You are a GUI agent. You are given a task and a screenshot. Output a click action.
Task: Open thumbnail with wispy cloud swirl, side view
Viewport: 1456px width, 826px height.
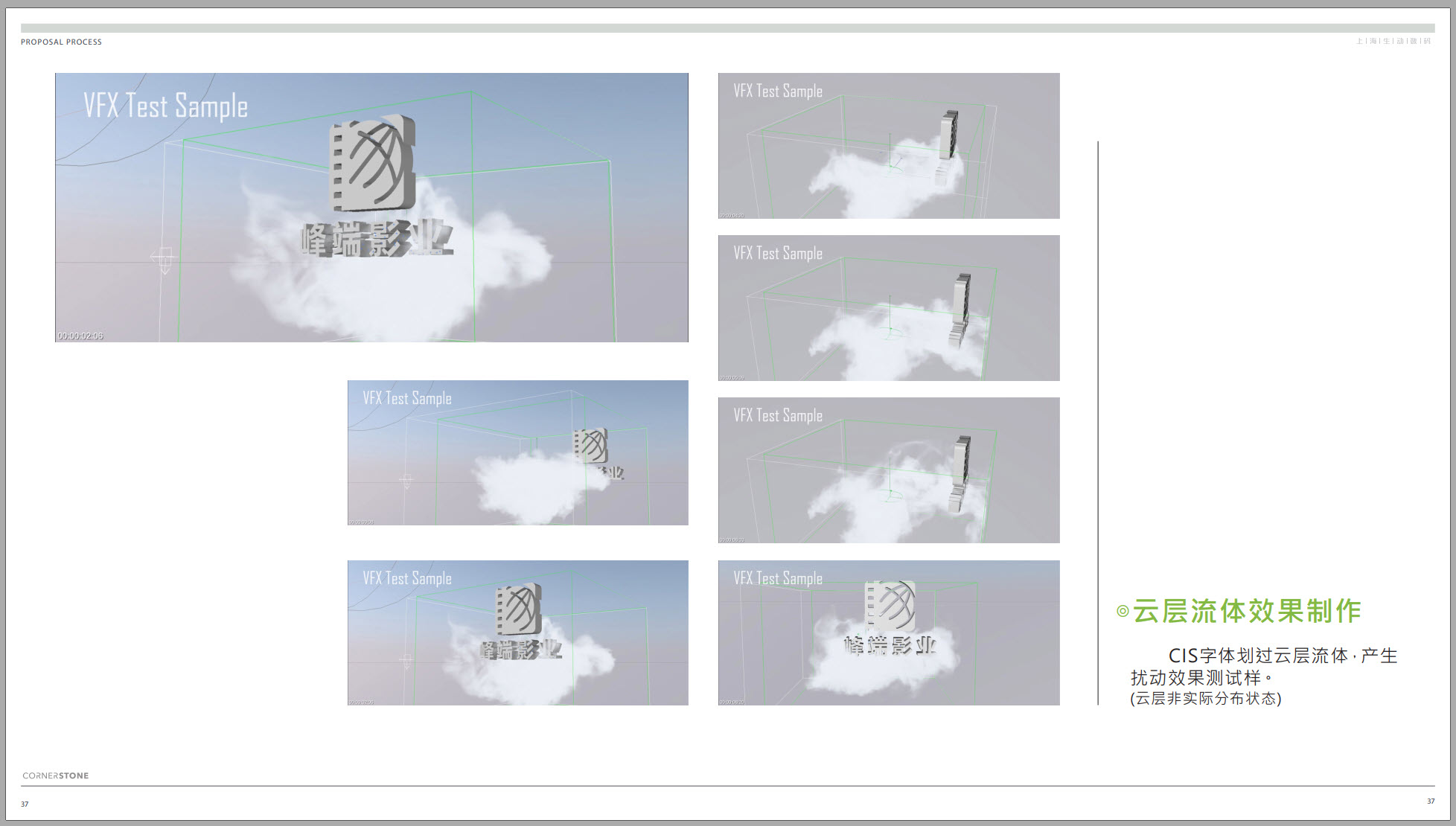click(888, 470)
